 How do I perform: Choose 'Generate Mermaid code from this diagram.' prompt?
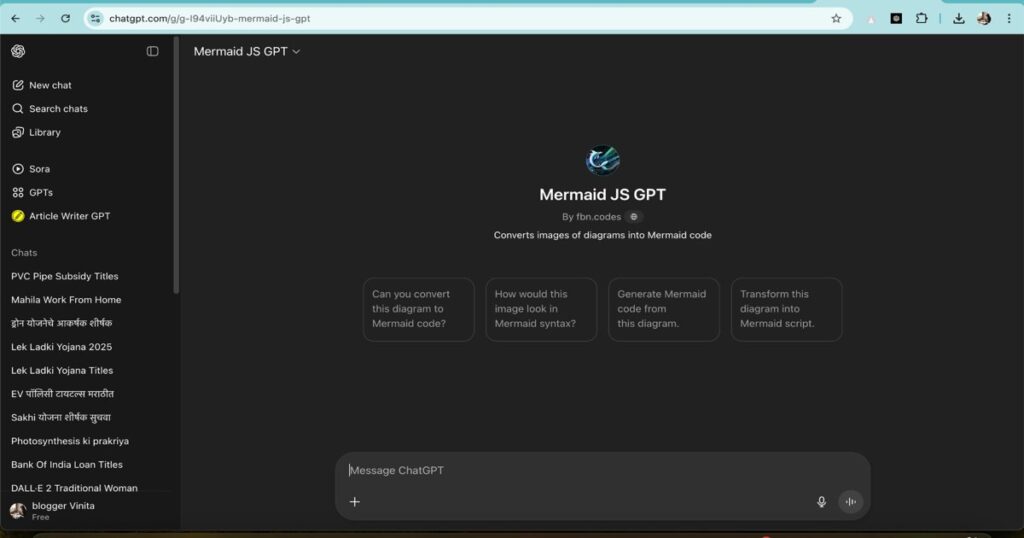[664, 309]
